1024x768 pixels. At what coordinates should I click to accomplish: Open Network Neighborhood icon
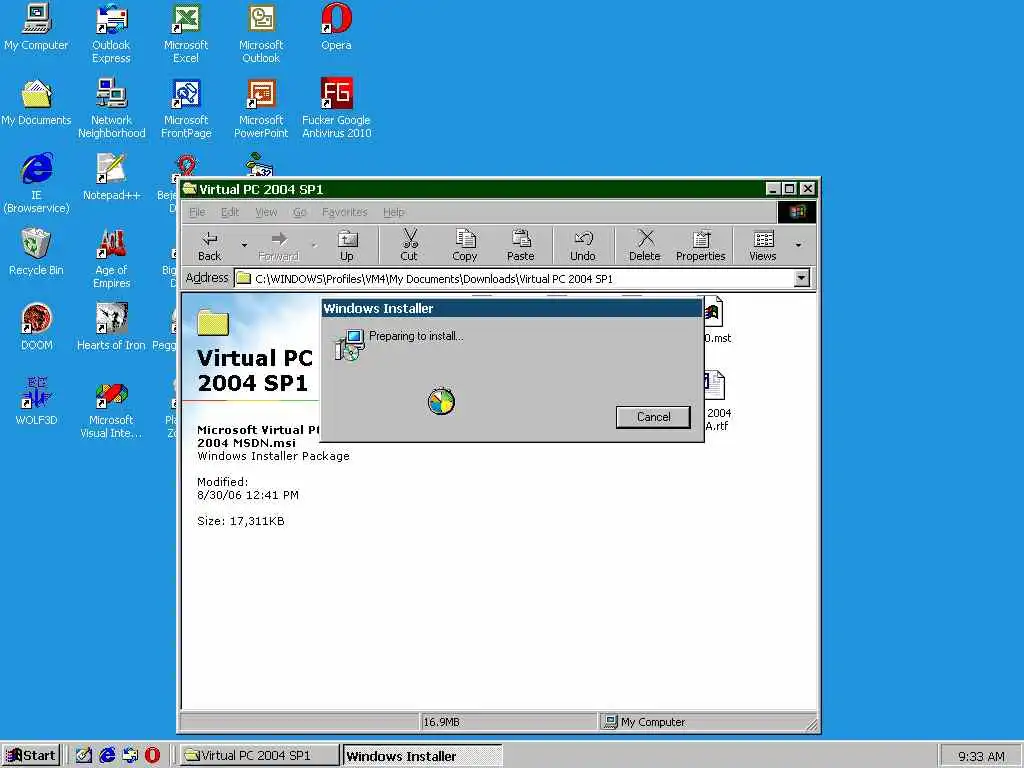[x=112, y=109]
